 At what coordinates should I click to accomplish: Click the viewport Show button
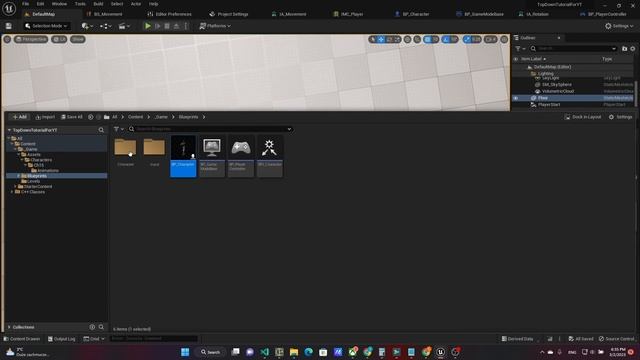point(78,40)
